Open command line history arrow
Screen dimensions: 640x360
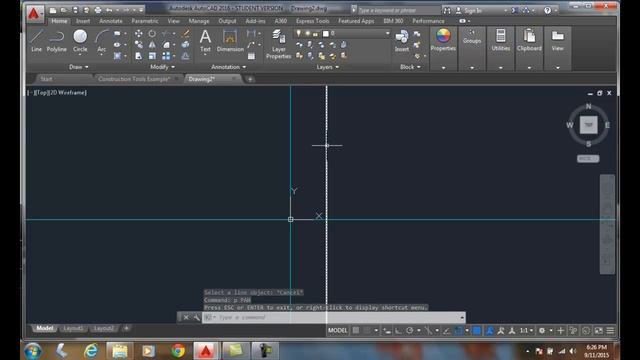[x=462, y=317]
